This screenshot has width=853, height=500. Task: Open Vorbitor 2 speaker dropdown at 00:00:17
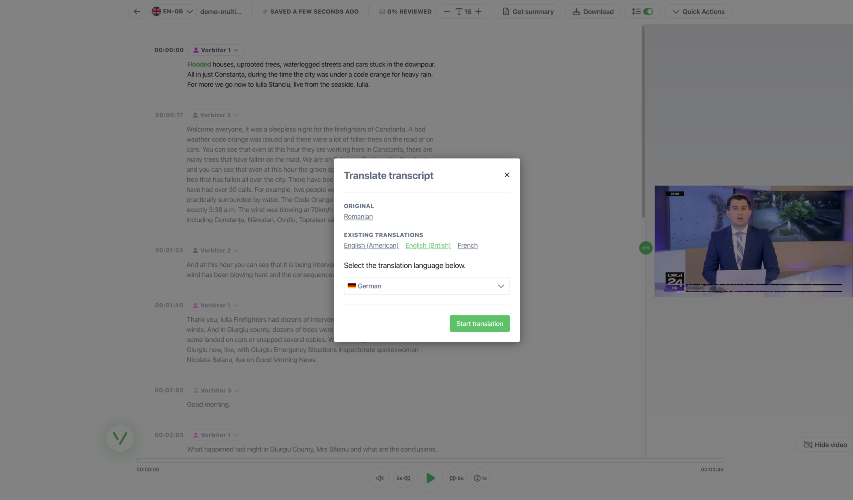[x=215, y=115]
